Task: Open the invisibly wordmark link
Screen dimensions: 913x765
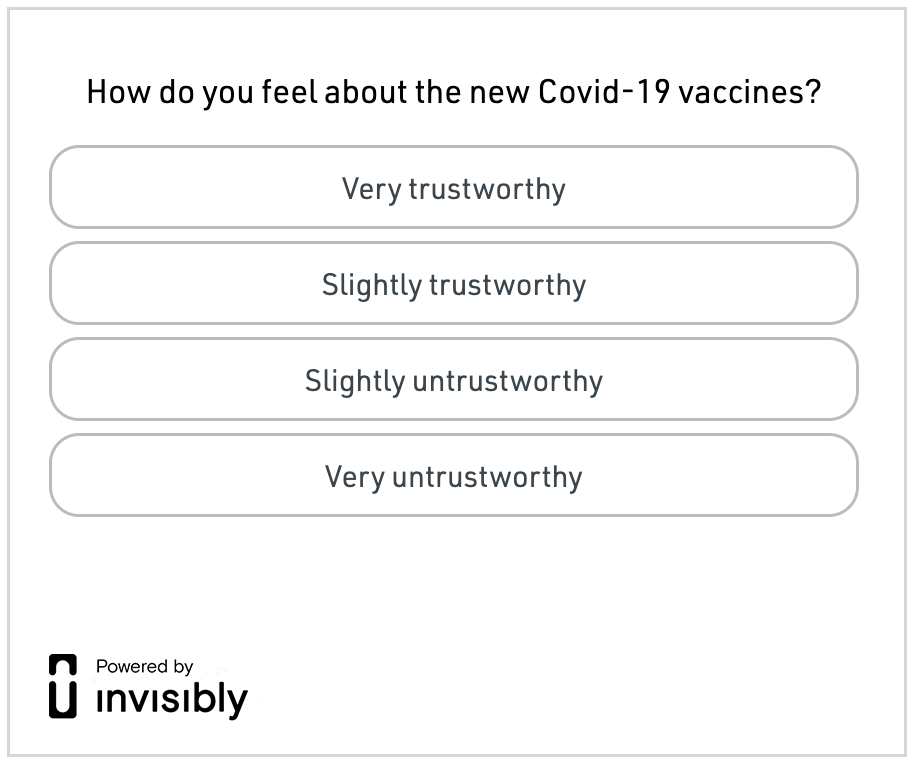Action: (172, 700)
